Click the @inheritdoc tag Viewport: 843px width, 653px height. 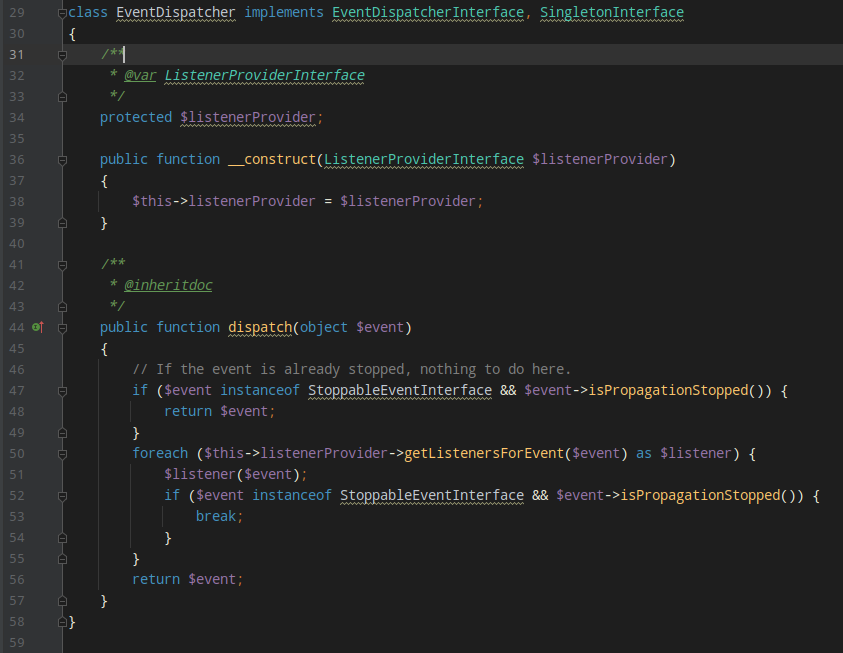[168, 285]
